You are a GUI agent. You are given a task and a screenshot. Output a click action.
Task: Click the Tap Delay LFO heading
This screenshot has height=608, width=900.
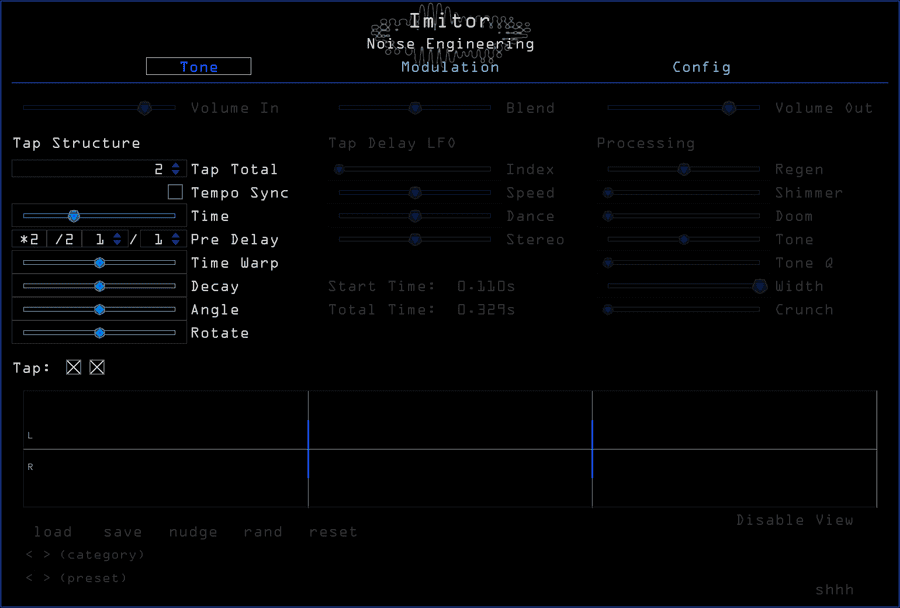(x=392, y=143)
